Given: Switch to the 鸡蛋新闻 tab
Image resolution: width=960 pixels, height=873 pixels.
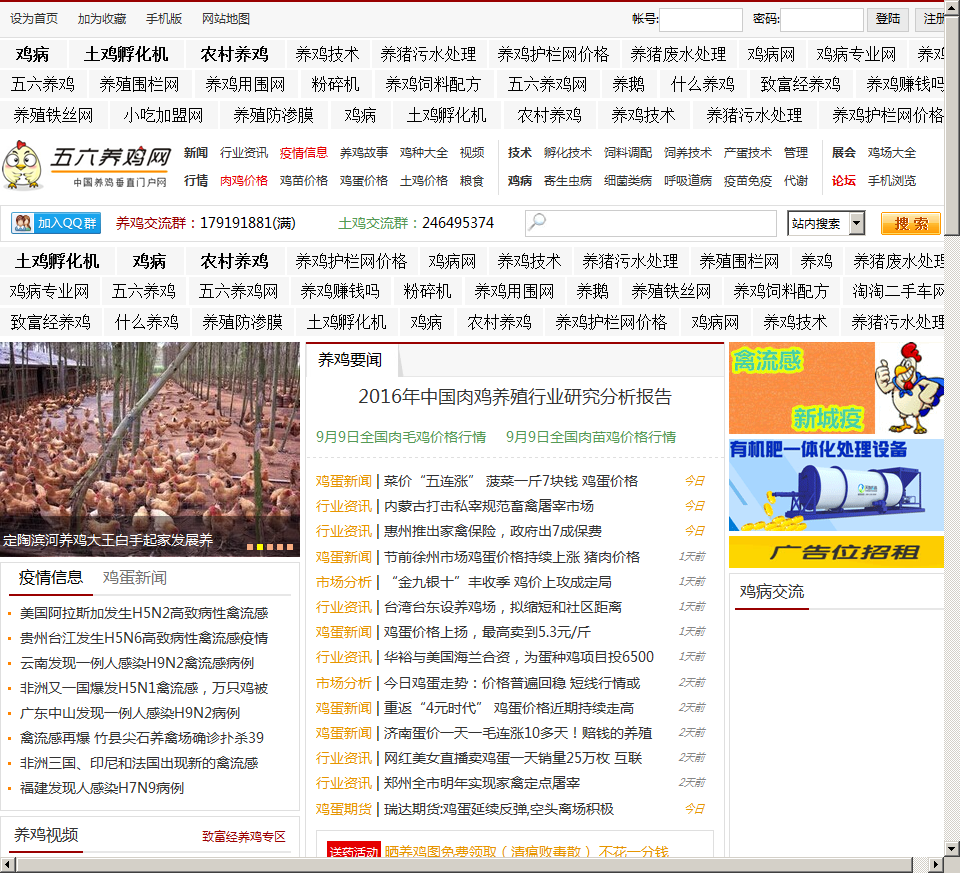Looking at the screenshot, I should pyautogui.click(x=135, y=578).
